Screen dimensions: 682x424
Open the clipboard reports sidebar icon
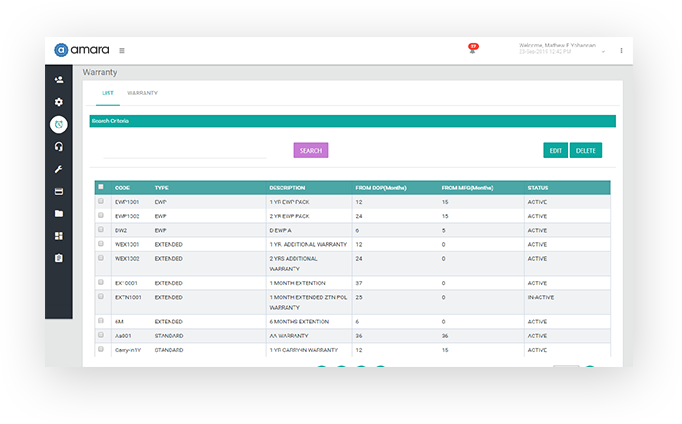(x=59, y=258)
